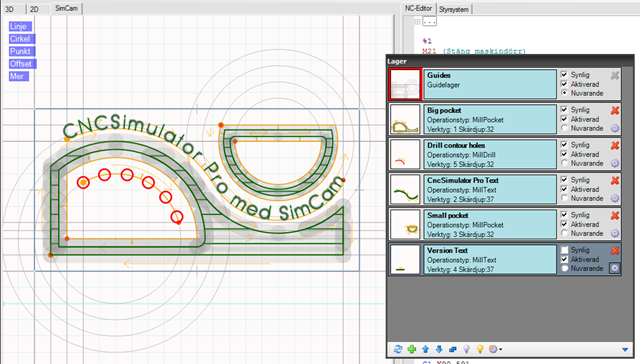Delete the Big pocket layer red X
The image size is (640, 364).
(615, 110)
